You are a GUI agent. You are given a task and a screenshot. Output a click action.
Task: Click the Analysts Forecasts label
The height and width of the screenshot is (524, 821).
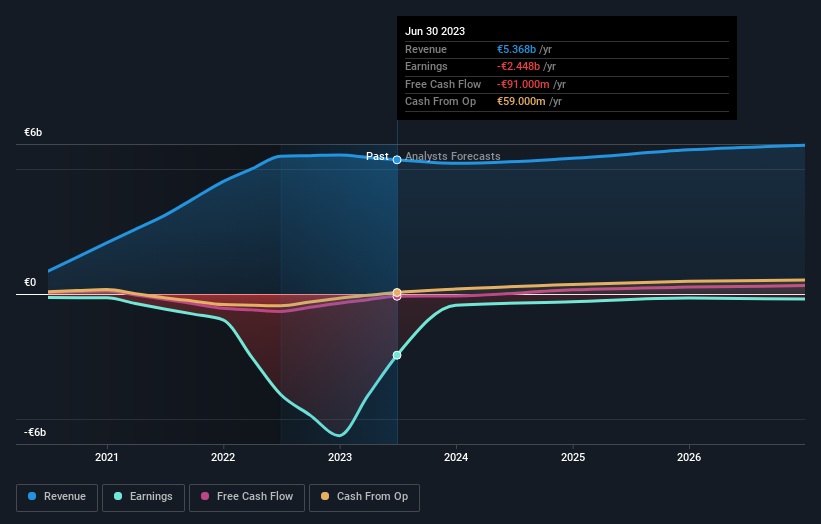(x=452, y=156)
